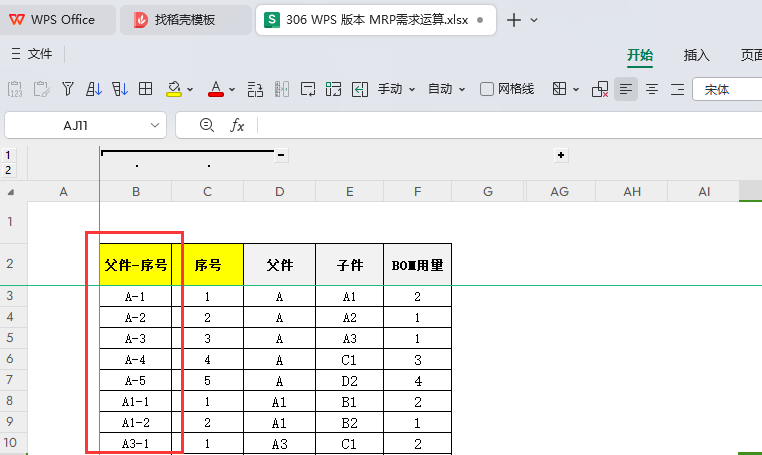Screen dimensions: 762x455
Task: Open the 自动 dropdown
Action: pos(446,89)
